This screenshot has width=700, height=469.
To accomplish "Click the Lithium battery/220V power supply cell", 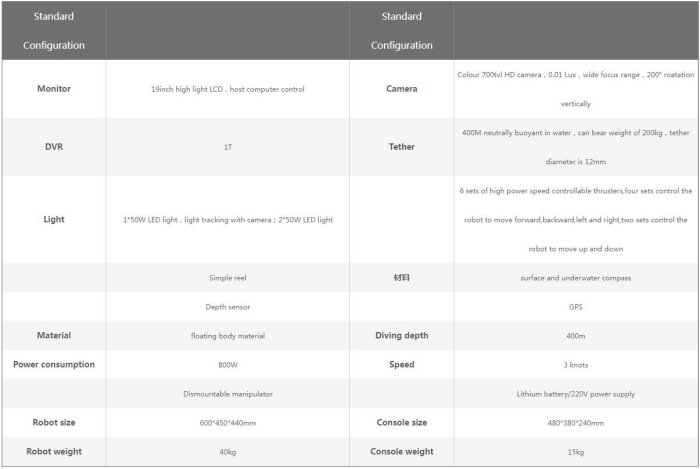I will coord(575,394).
